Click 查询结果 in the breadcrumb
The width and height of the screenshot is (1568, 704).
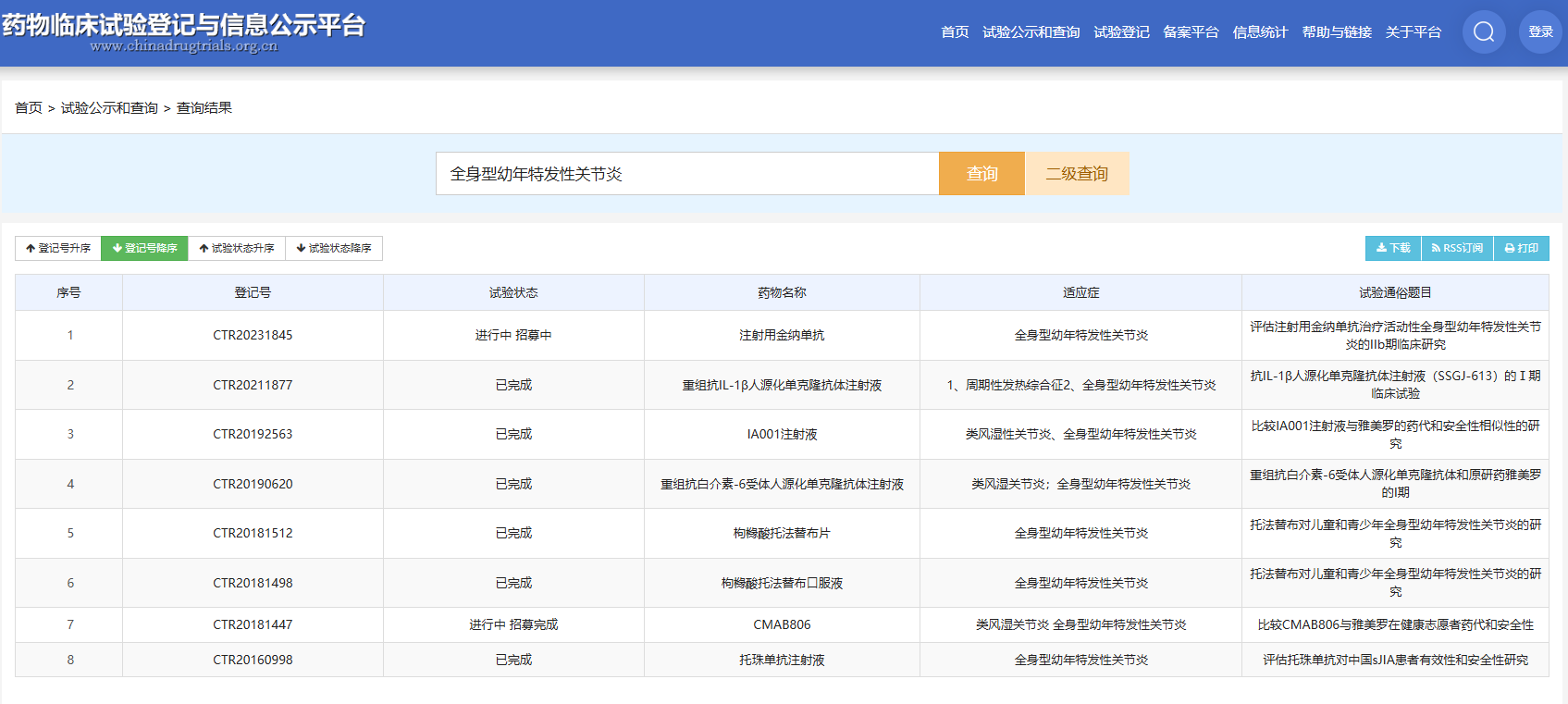204,108
